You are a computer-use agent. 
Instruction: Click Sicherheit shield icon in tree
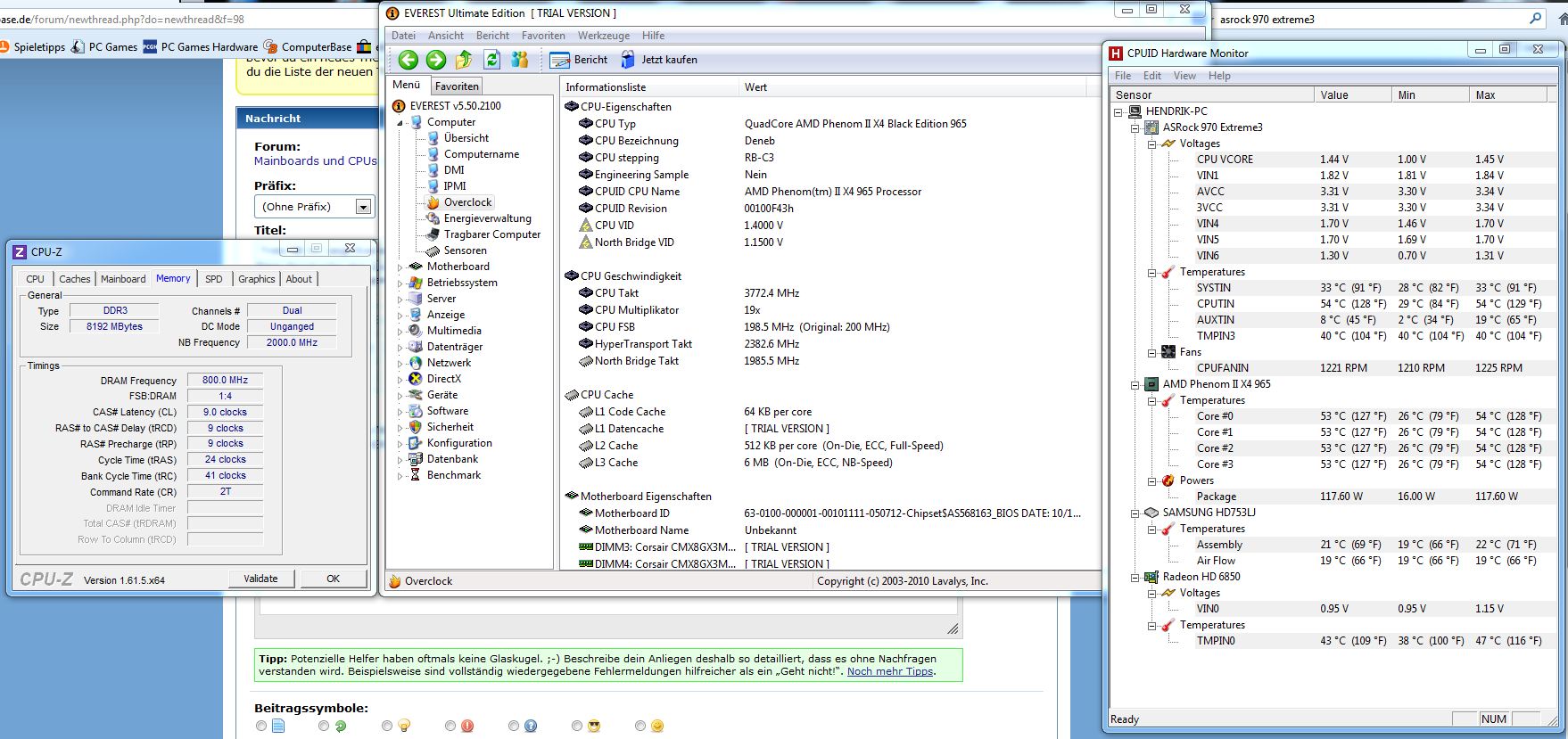pyautogui.click(x=416, y=427)
